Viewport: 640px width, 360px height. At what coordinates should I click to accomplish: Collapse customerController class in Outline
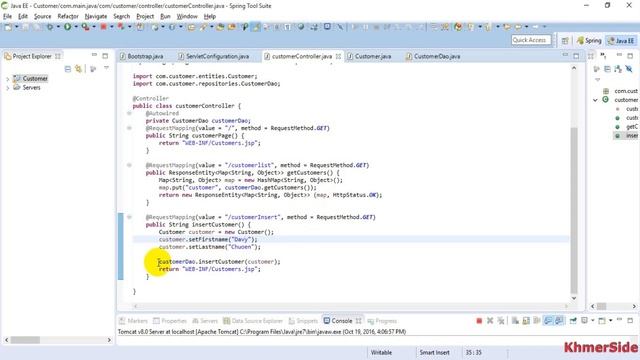(x=595, y=100)
